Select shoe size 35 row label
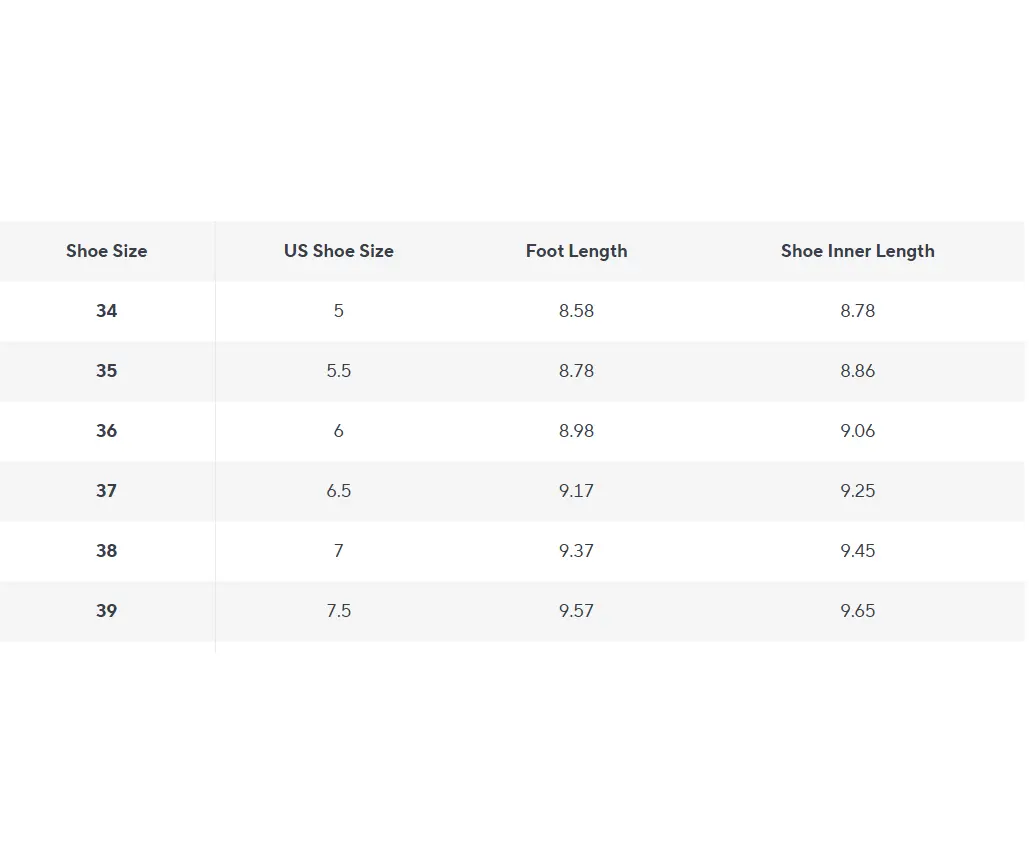Image resolution: width=1029 pixels, height=853 pixels. pos(106,371)
